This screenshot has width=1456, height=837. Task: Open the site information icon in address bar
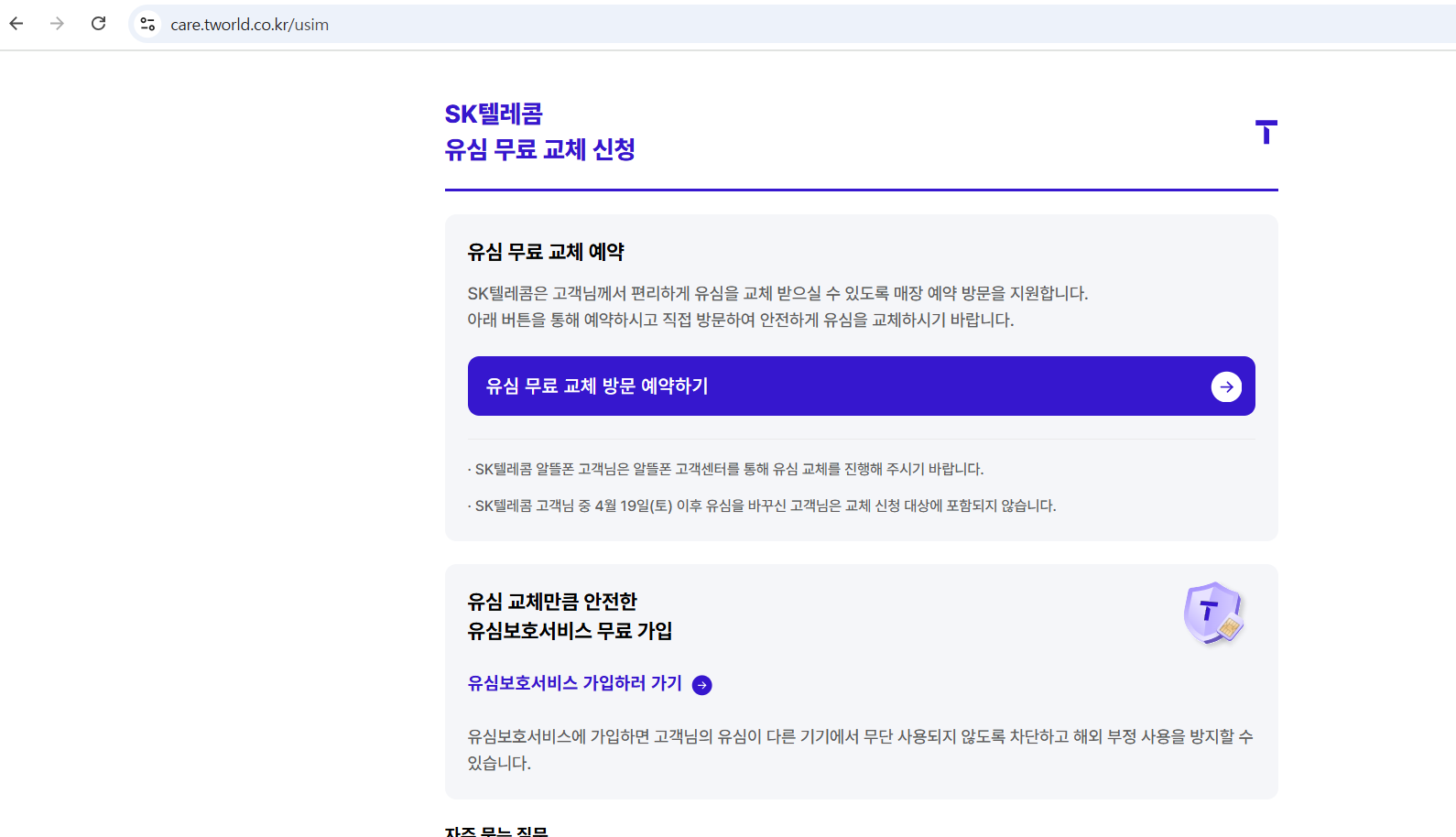[147, 24]
